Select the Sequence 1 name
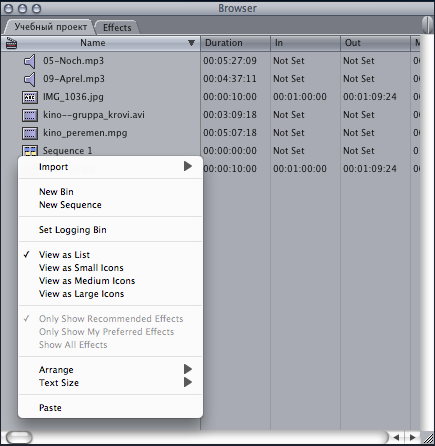The width and height of the screenshot is (435, 446). pos(67,151)
